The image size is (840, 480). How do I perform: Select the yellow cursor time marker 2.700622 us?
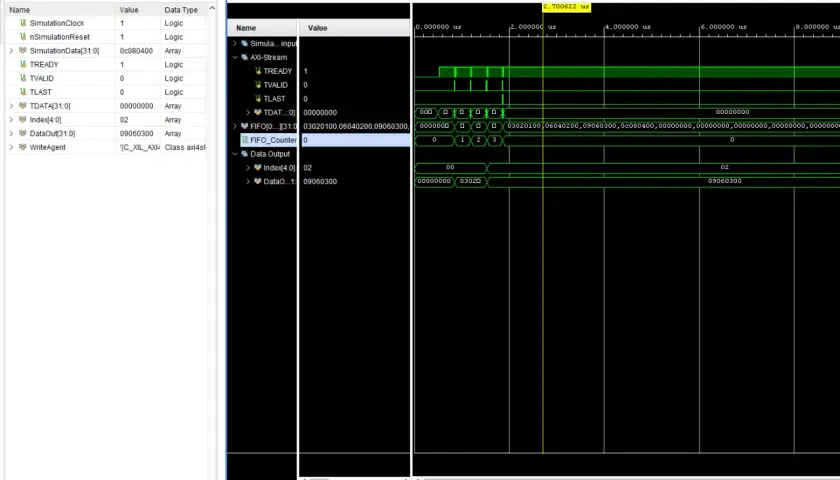[x=566, y=7]
